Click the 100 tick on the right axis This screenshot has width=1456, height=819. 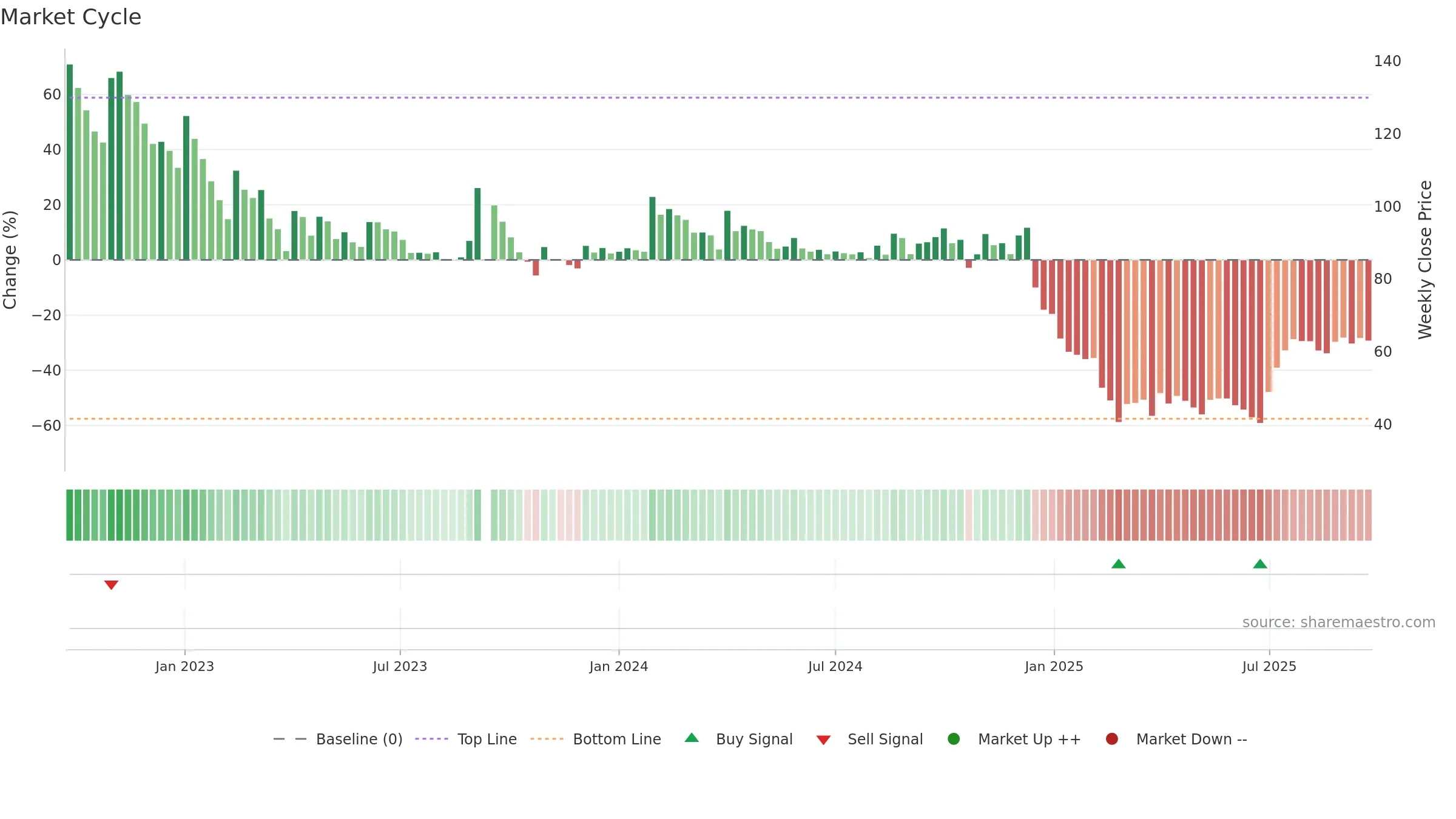1387,207
